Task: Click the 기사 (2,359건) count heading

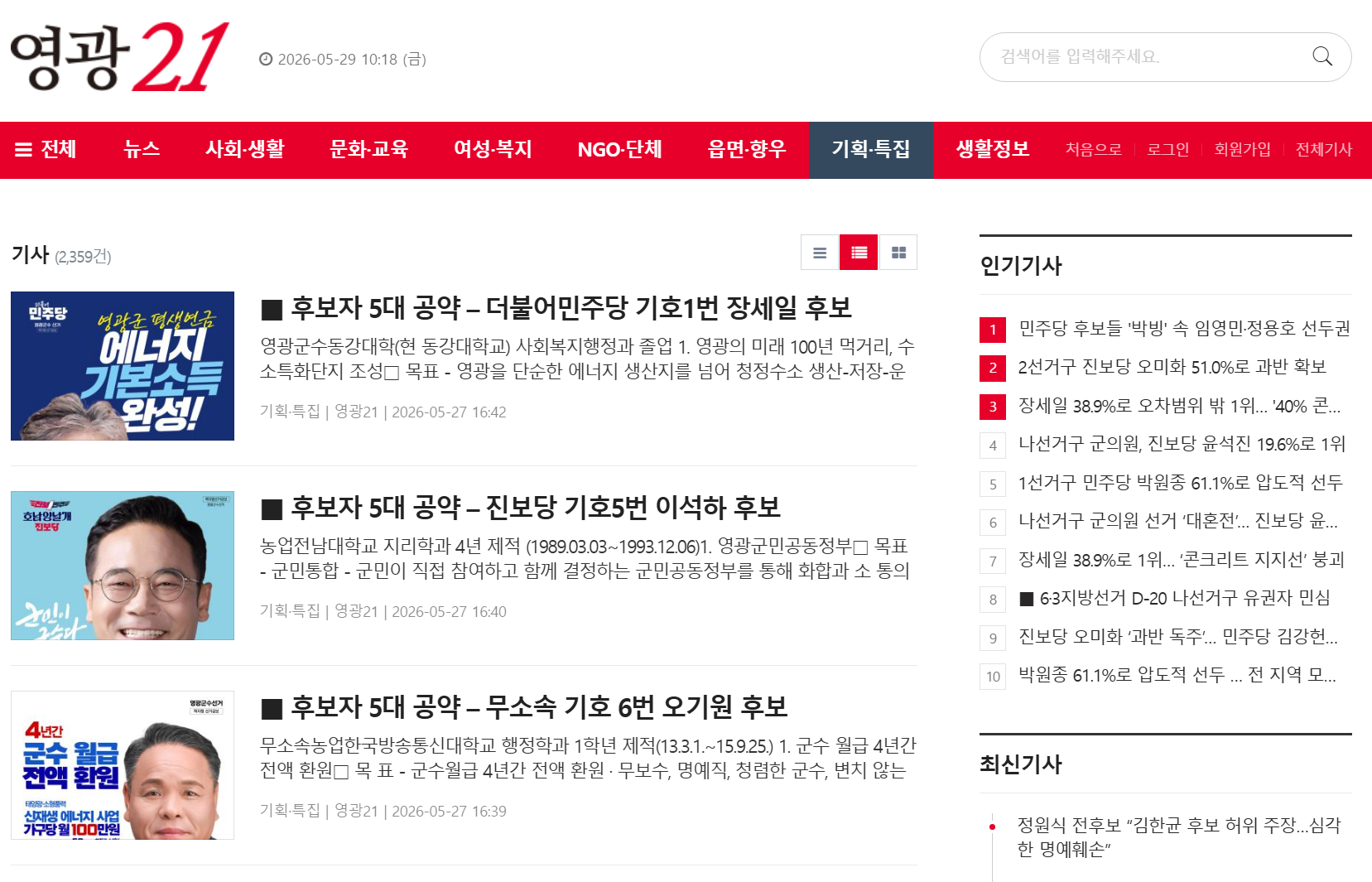Action: coord(61,255)
